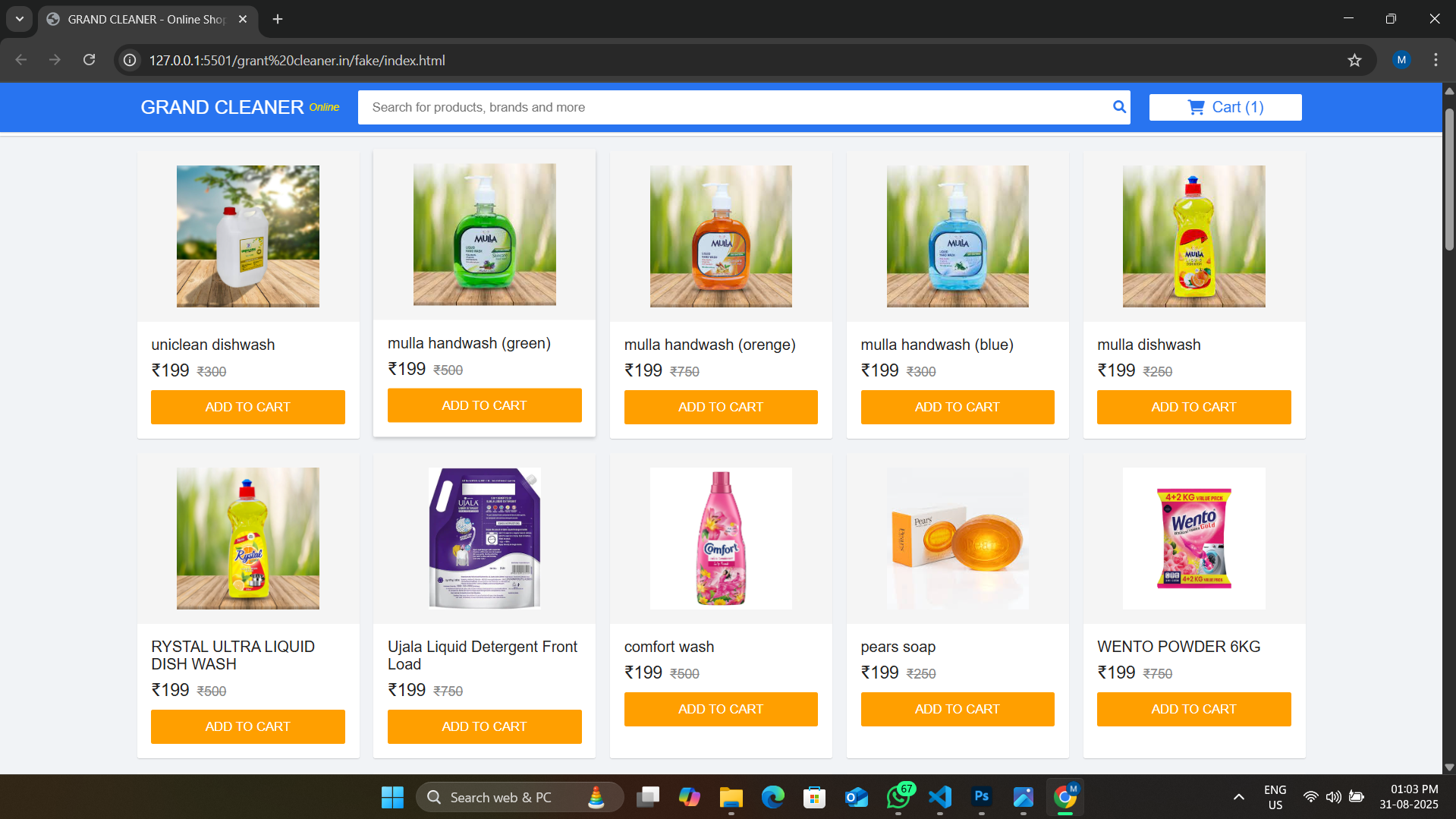Screen dimensions: 1456x819
Task: Bookmark this page with the star icon
Action: pyautogui.click(x=1354, y=60)
